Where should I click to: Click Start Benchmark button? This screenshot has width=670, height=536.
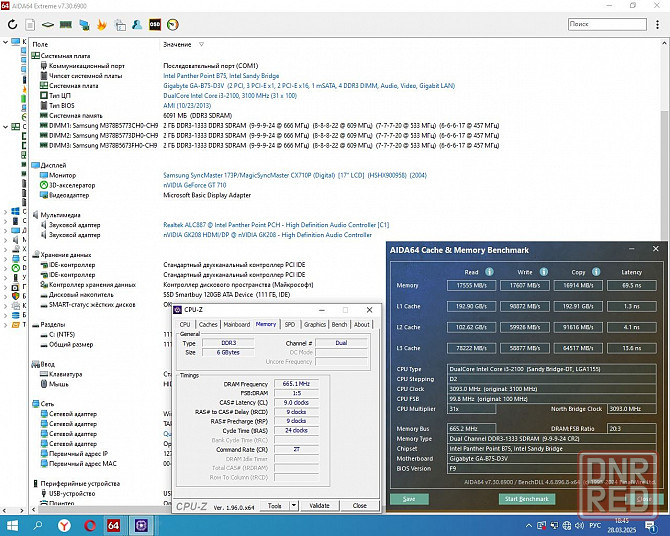pyautogui.click(x=526, y=499)
